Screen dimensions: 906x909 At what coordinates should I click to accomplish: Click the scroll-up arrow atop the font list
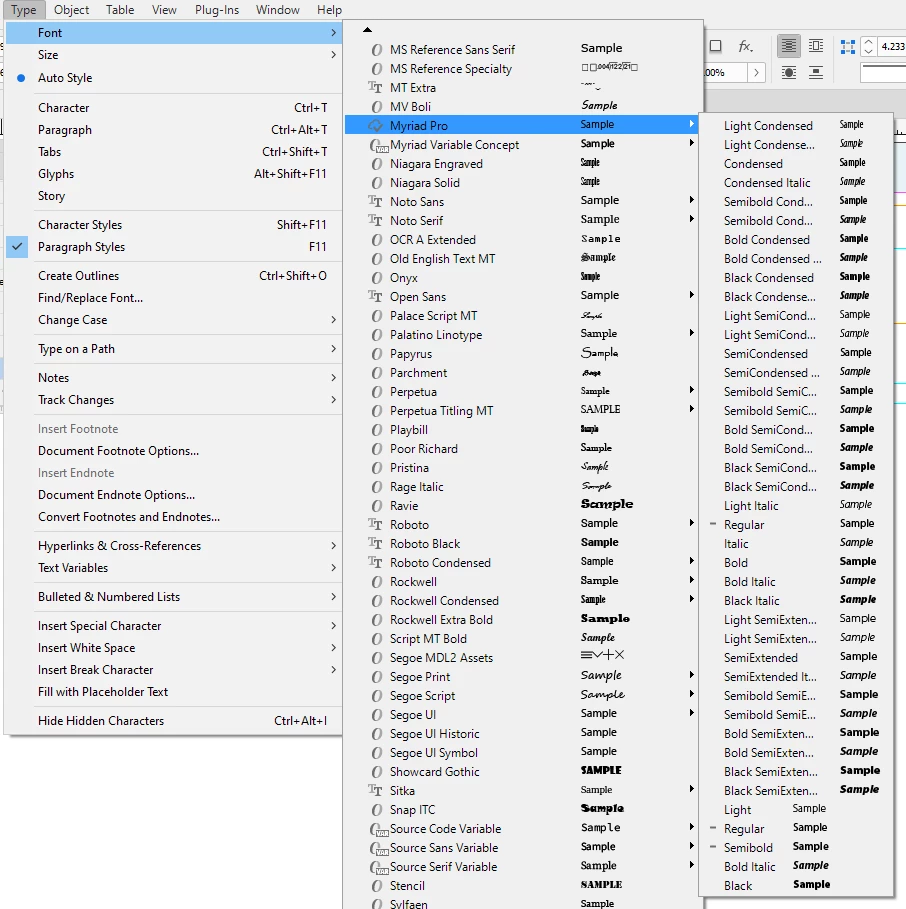tap(368, 30)
